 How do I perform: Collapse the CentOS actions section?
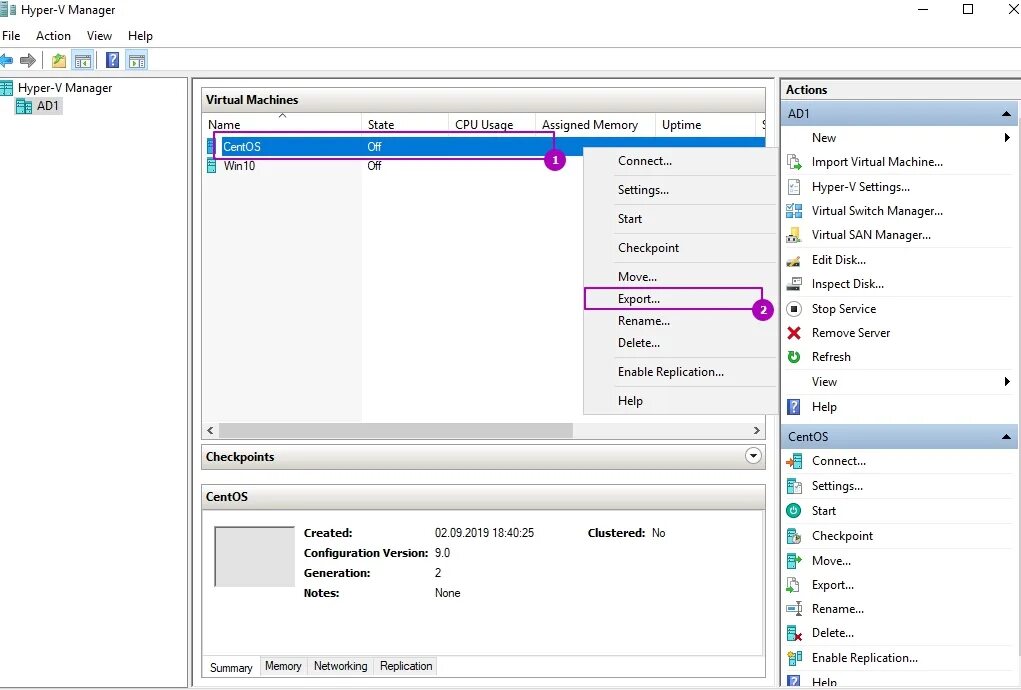(1006, 437)
